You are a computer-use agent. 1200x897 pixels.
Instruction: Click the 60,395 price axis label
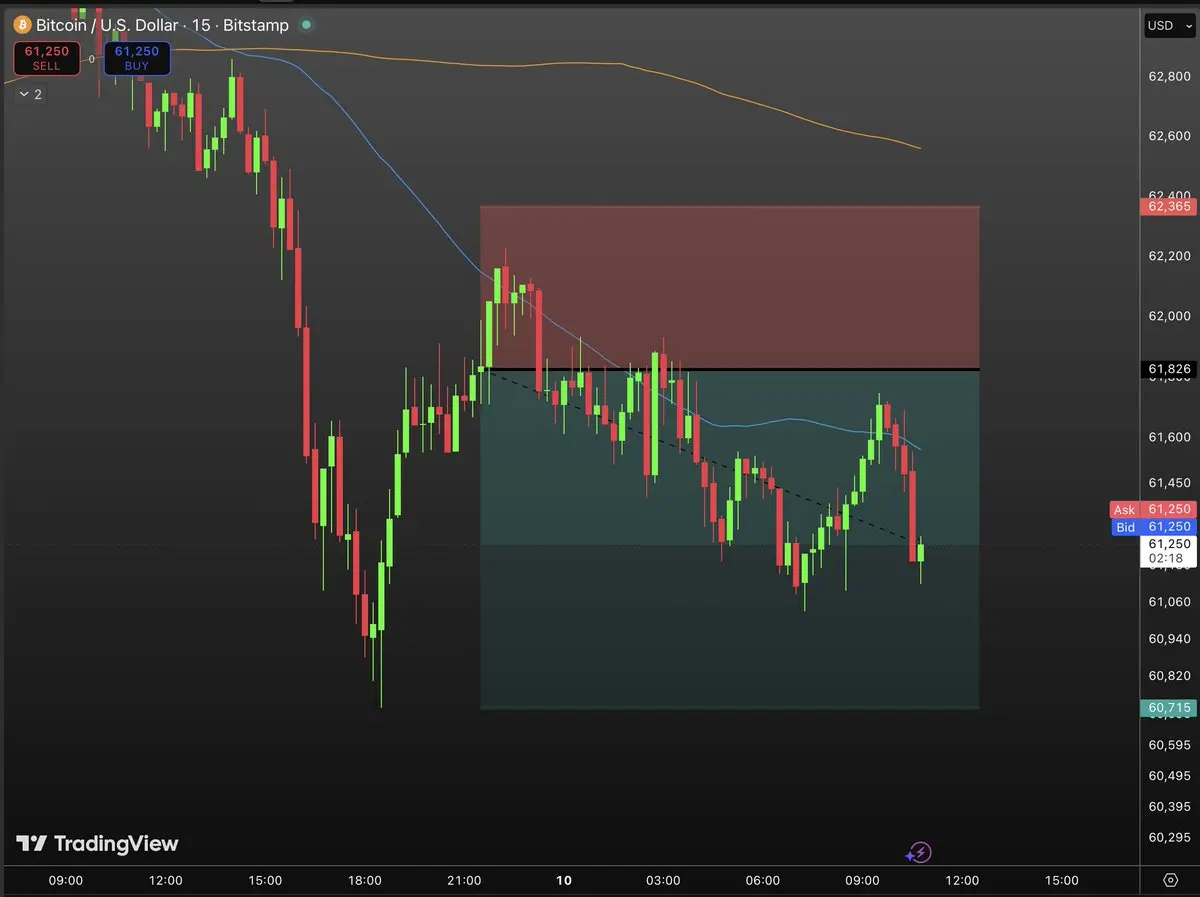(x=1169, y=807)
